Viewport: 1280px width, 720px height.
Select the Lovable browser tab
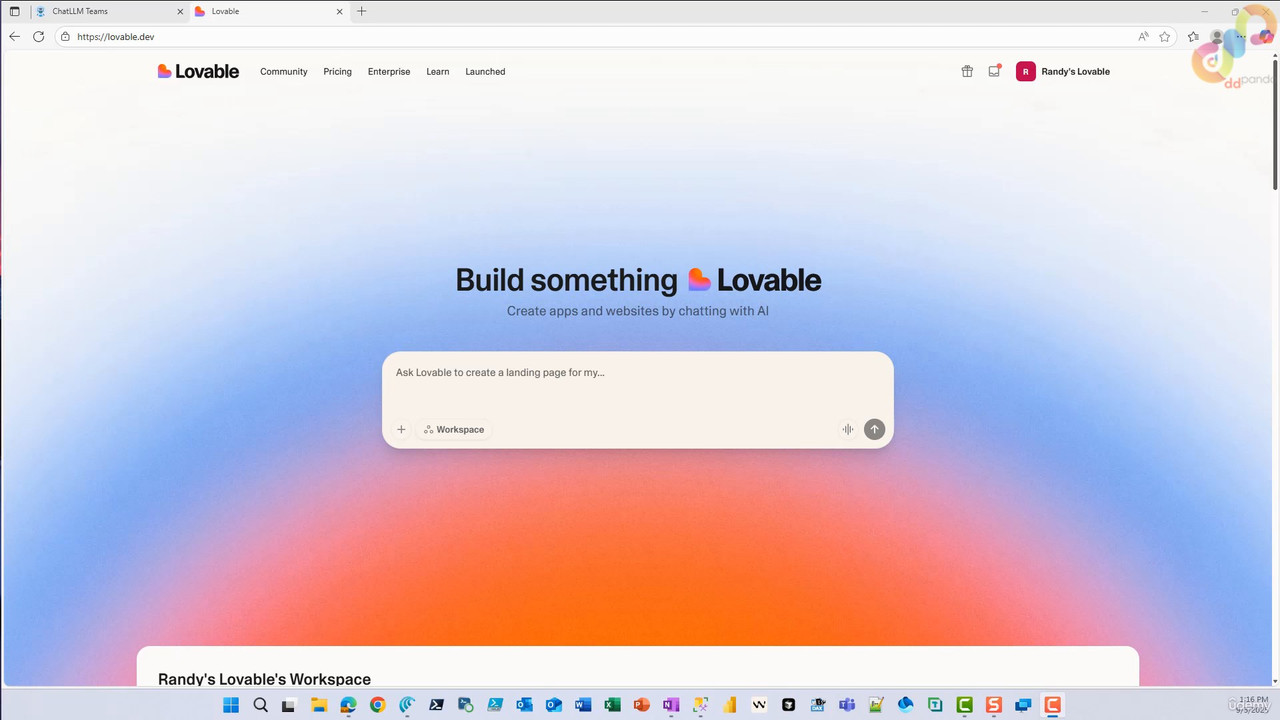click(x=267, y=11)
